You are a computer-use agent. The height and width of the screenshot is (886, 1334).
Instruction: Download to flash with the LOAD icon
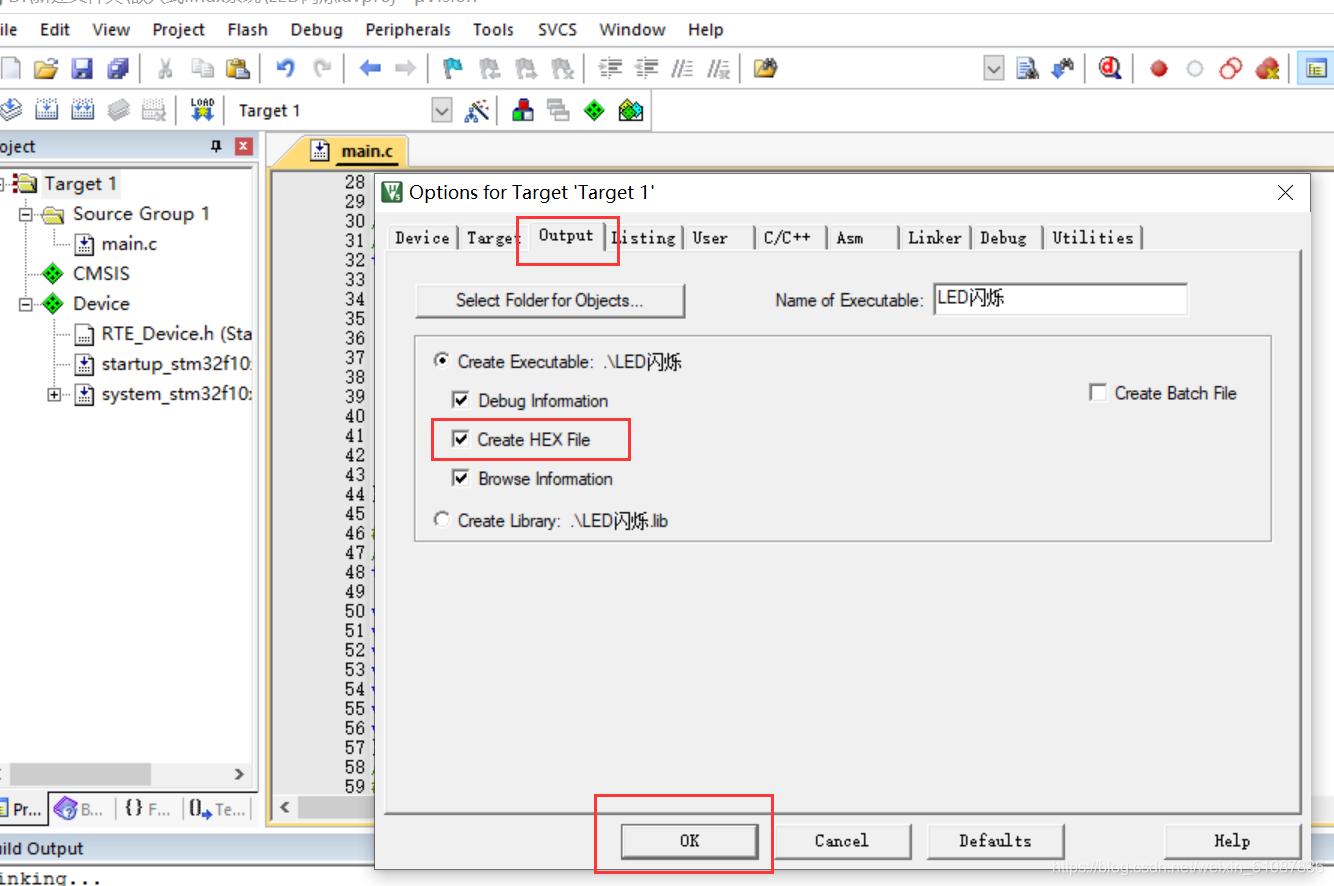tap(202, 110)
